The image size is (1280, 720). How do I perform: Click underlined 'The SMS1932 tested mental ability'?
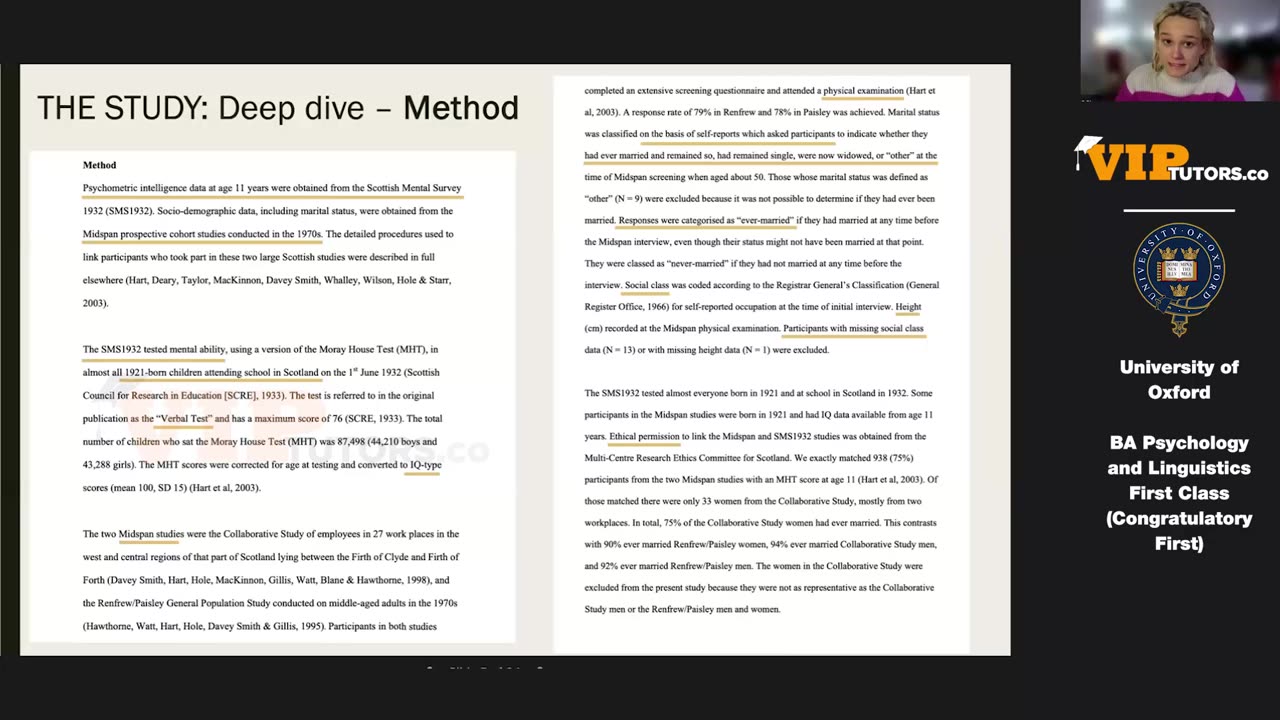[x=154, y=349]
